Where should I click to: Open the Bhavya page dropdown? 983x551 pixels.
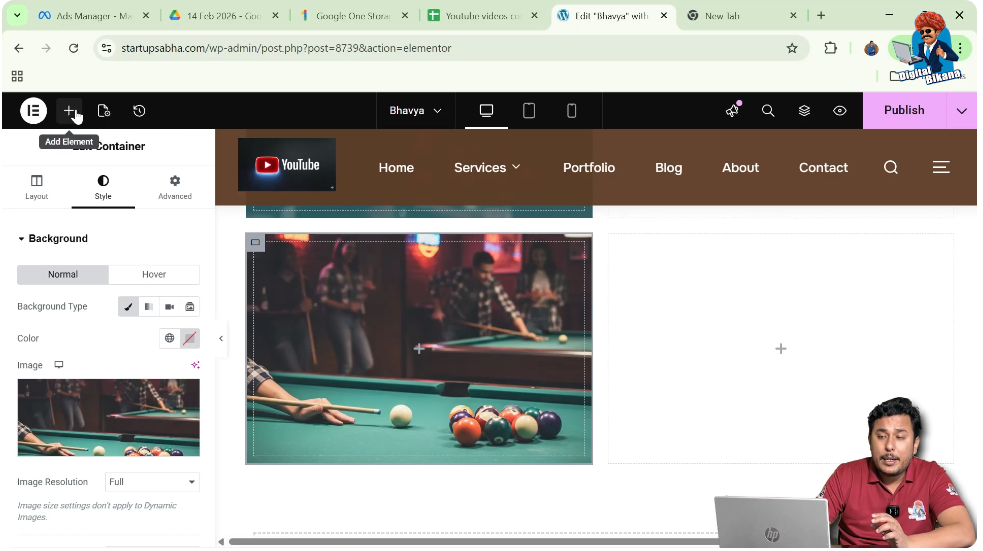(415, 111)
